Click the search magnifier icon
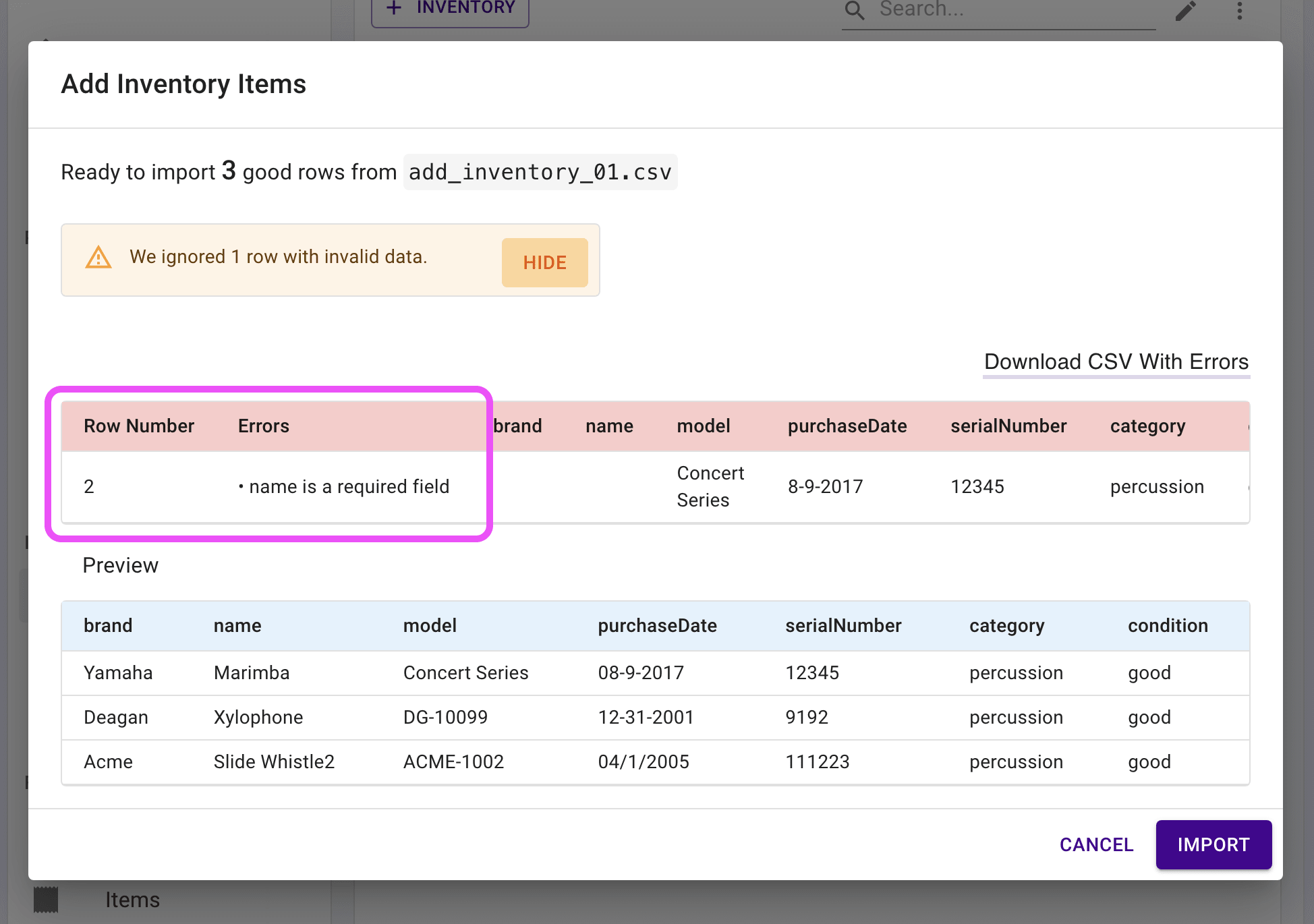 (x=854, y=10)
